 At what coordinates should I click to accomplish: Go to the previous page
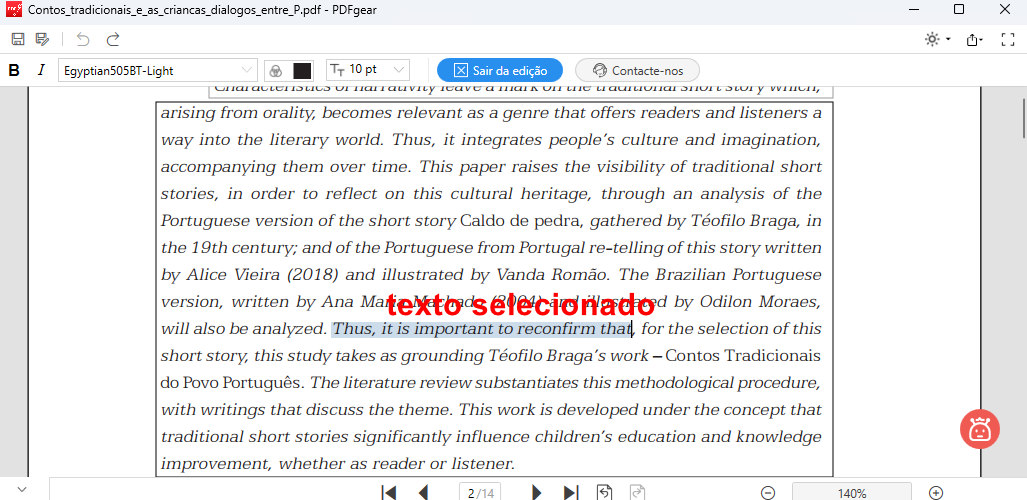point(423,493)
